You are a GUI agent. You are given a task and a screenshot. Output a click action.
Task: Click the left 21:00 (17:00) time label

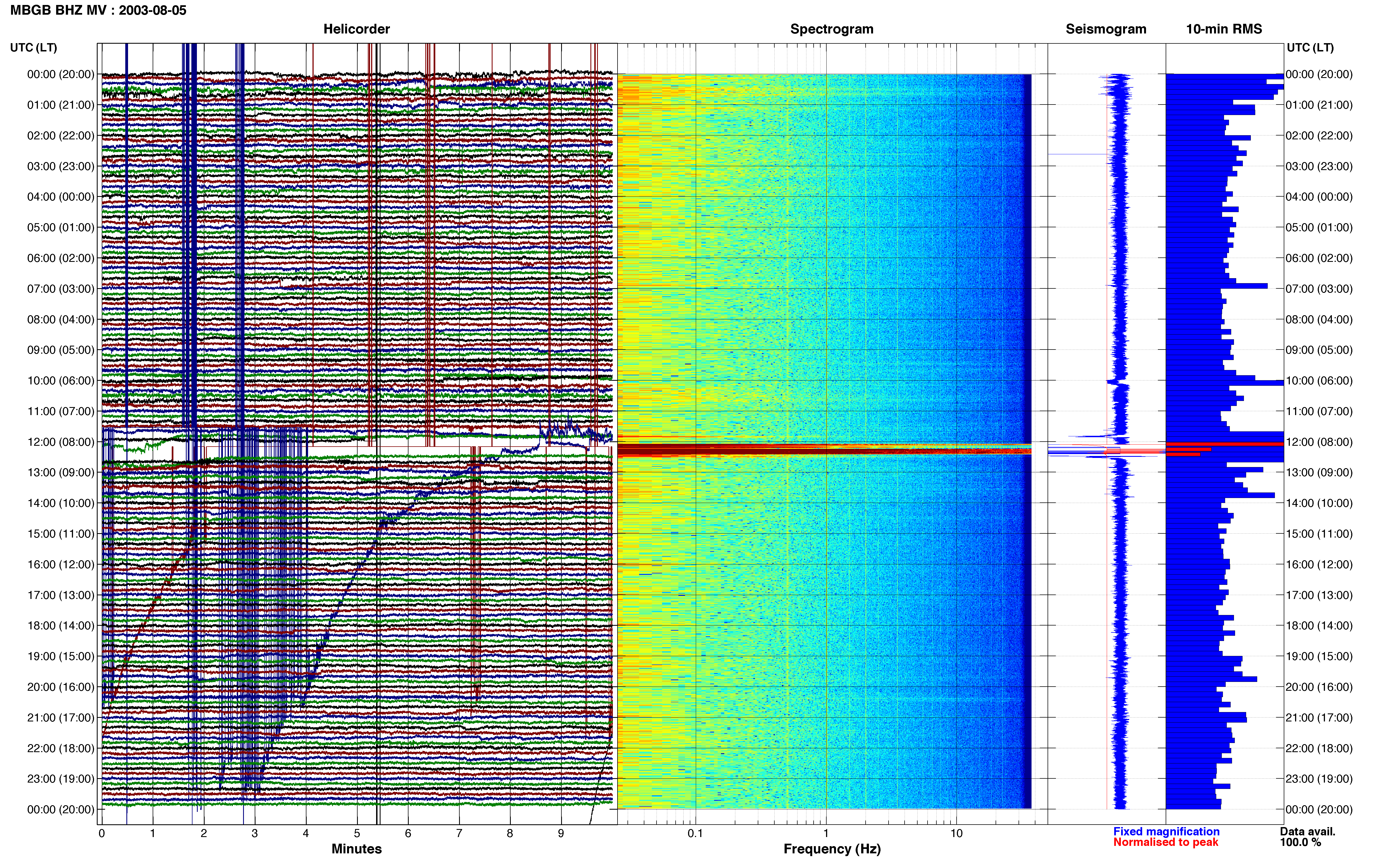point(61,718)
